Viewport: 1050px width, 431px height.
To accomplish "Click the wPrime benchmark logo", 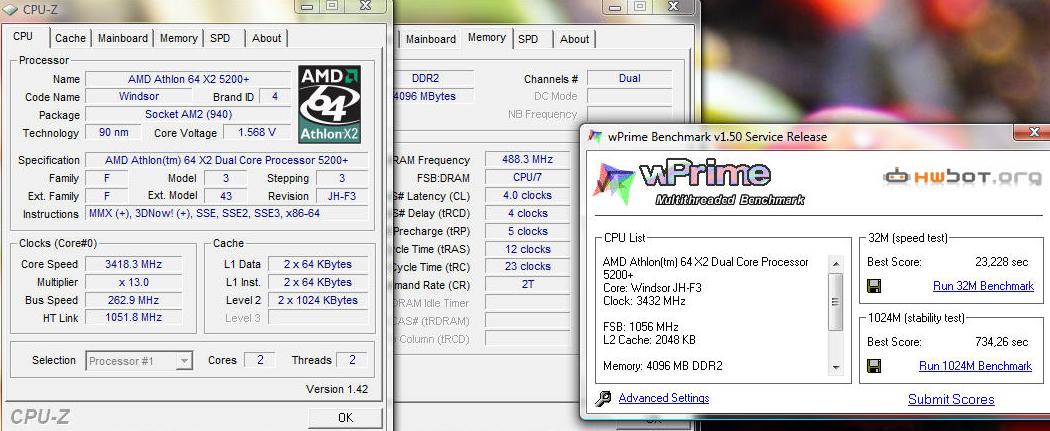I will [698, 183].
